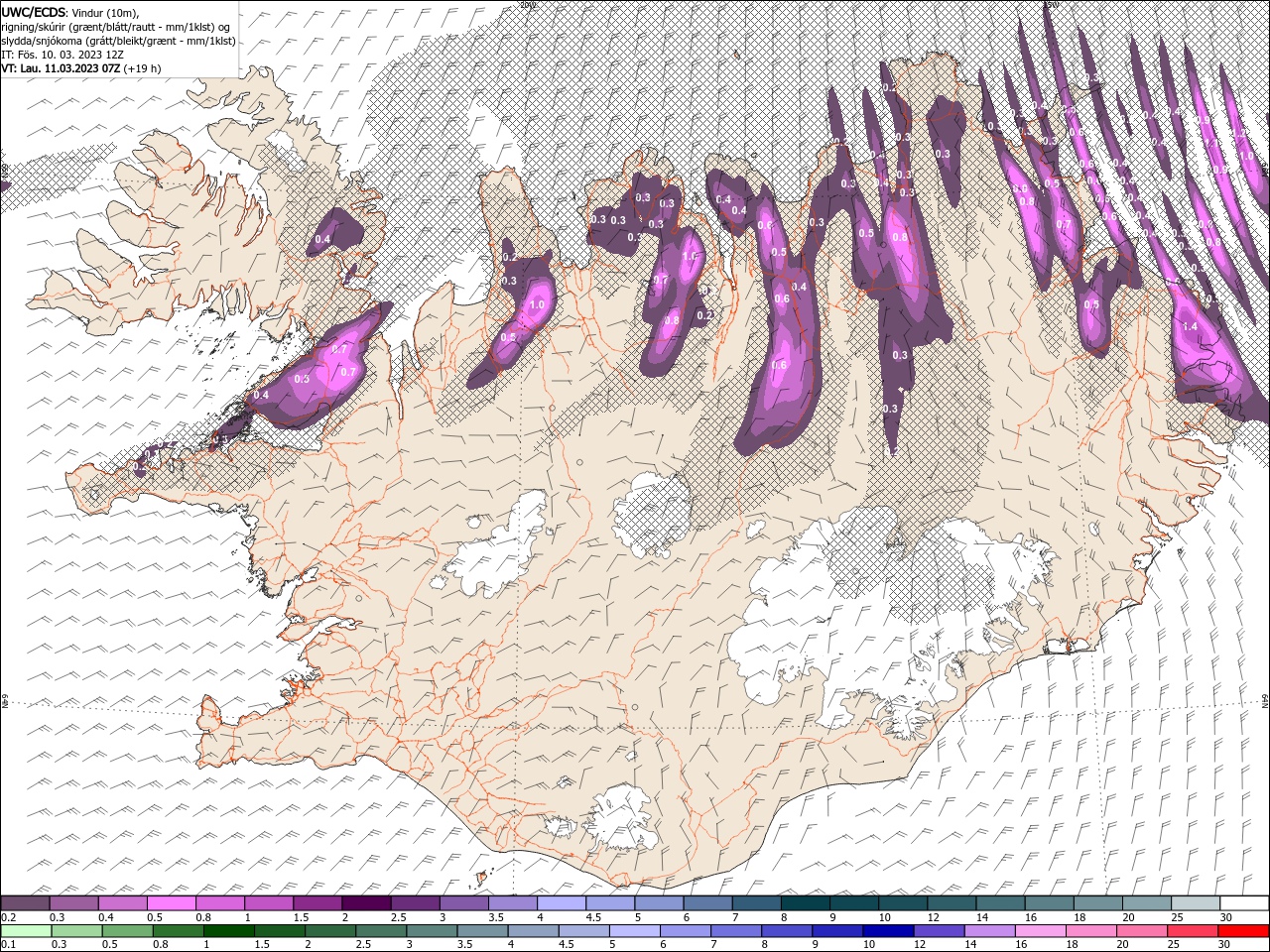
Task: Click the 'rigning/skúrir' legend description line
Action: tap(117, 26)
